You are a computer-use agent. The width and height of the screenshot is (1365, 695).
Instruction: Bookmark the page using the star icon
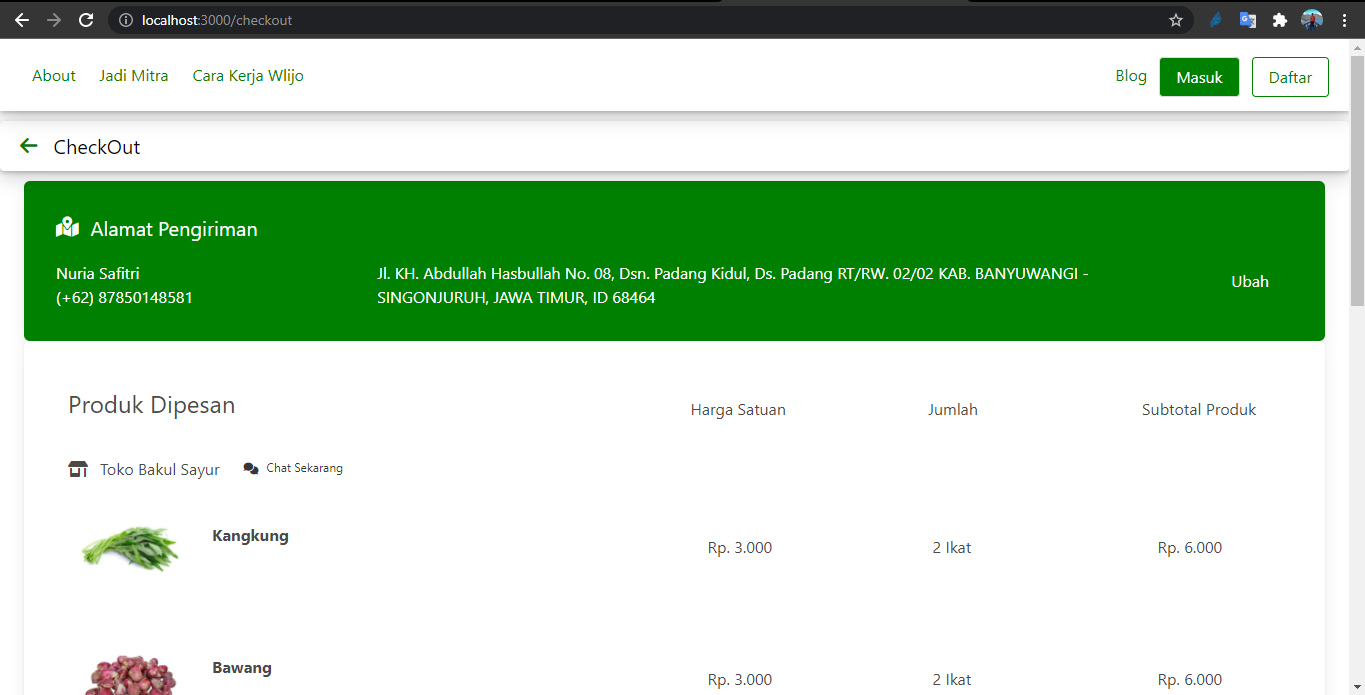(1176, 19)
